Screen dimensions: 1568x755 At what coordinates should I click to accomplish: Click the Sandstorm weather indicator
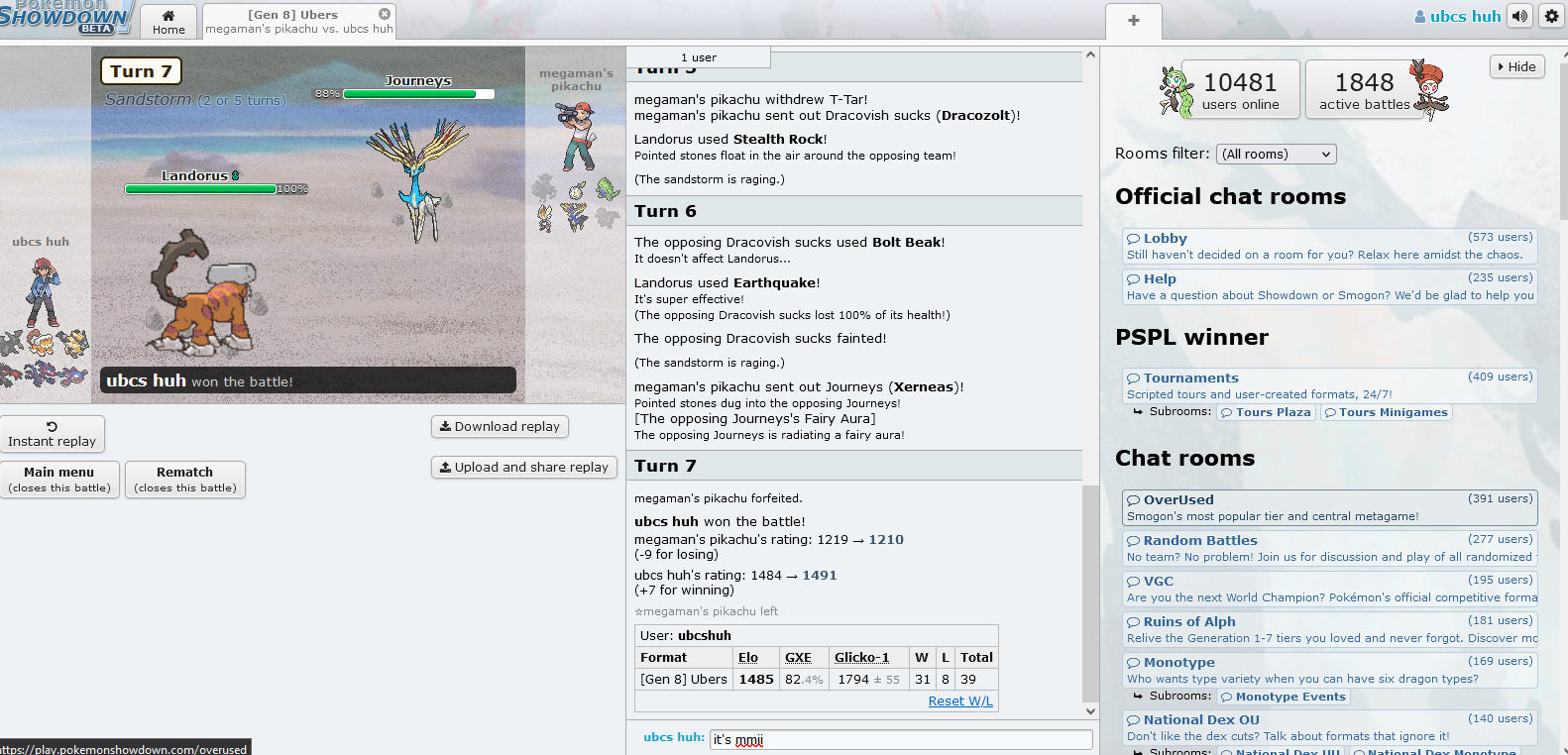click(x=195, y=99)
